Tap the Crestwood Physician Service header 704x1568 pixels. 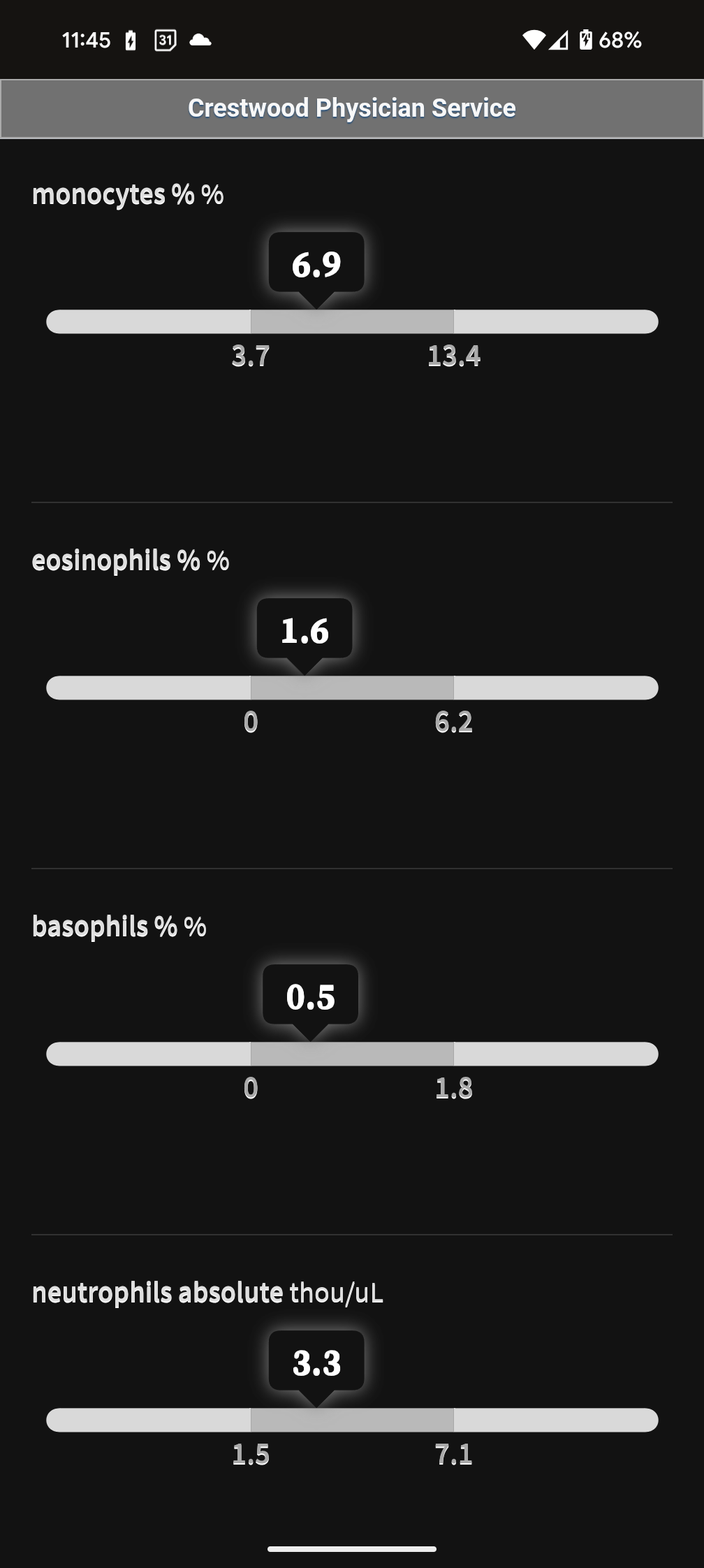tap(352, 108)
